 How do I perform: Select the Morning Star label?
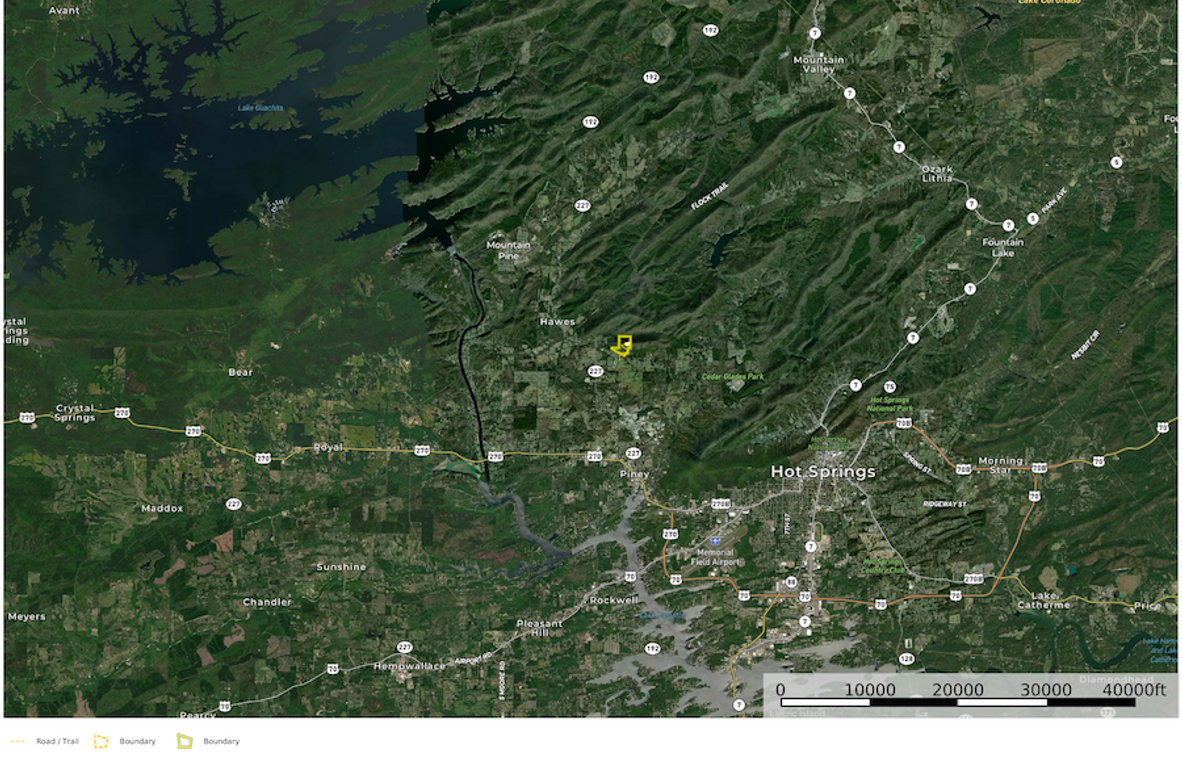click(x=1000, y=464)
